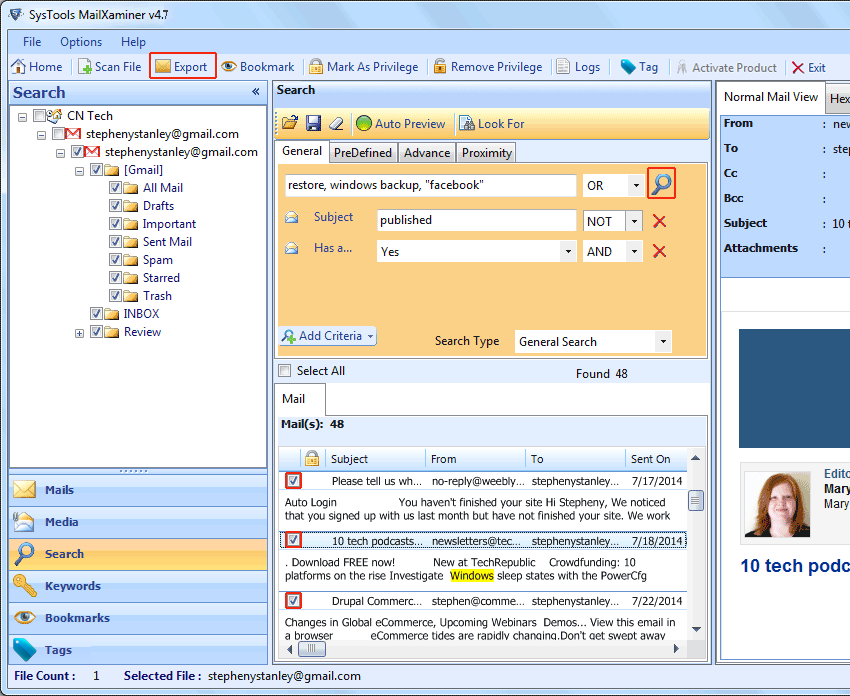Open the File menu
850x696 pixels.
click(x=32, y=42)
